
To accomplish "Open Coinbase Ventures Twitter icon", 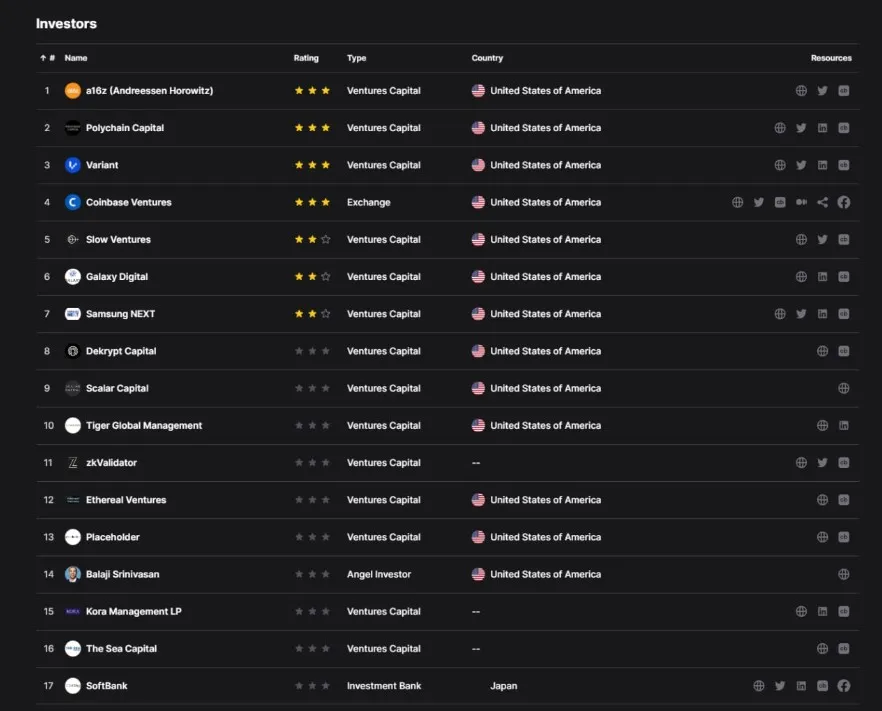I will 759,202.
